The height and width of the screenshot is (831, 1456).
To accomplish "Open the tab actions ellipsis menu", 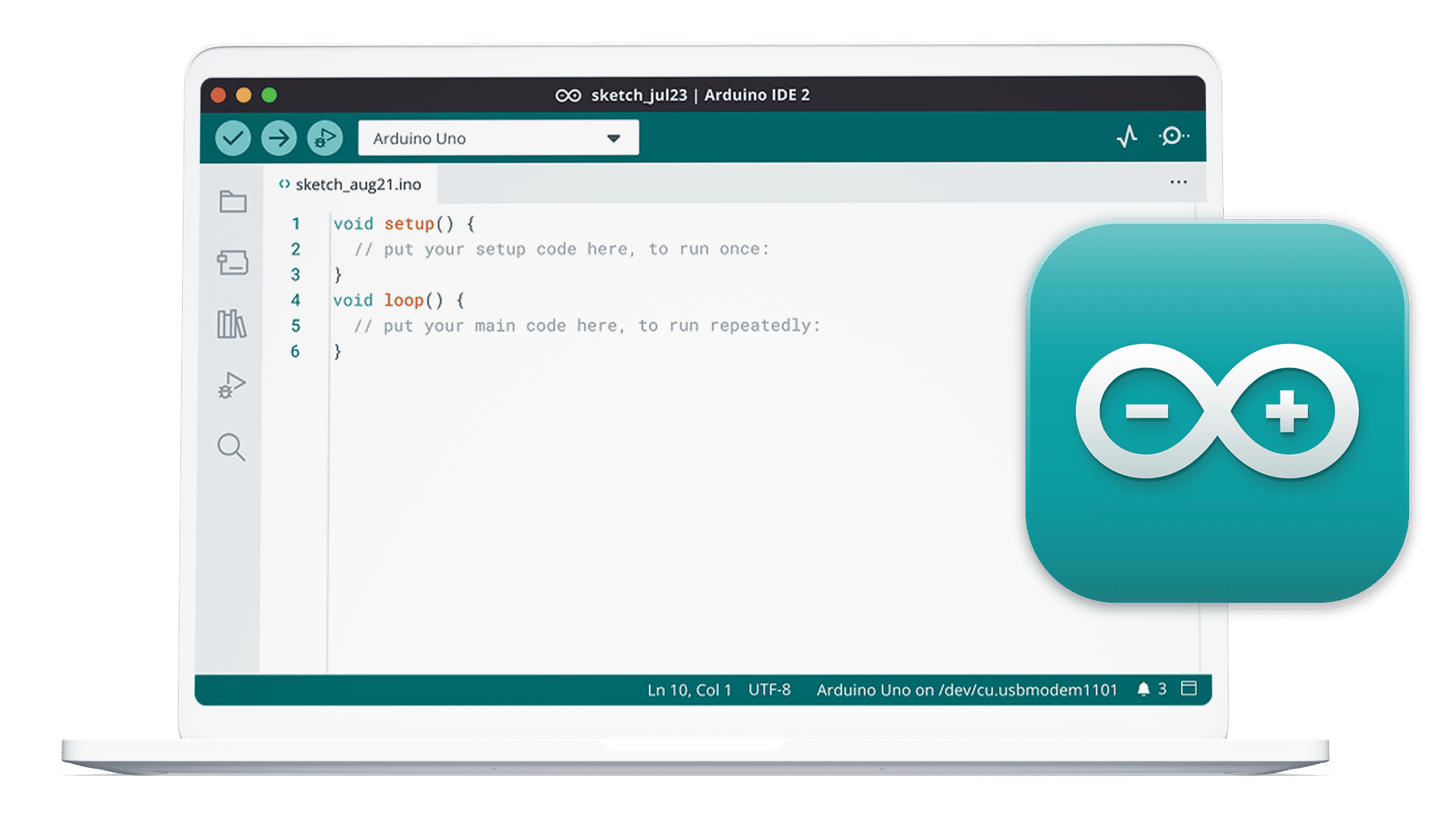I will 1178,182.
